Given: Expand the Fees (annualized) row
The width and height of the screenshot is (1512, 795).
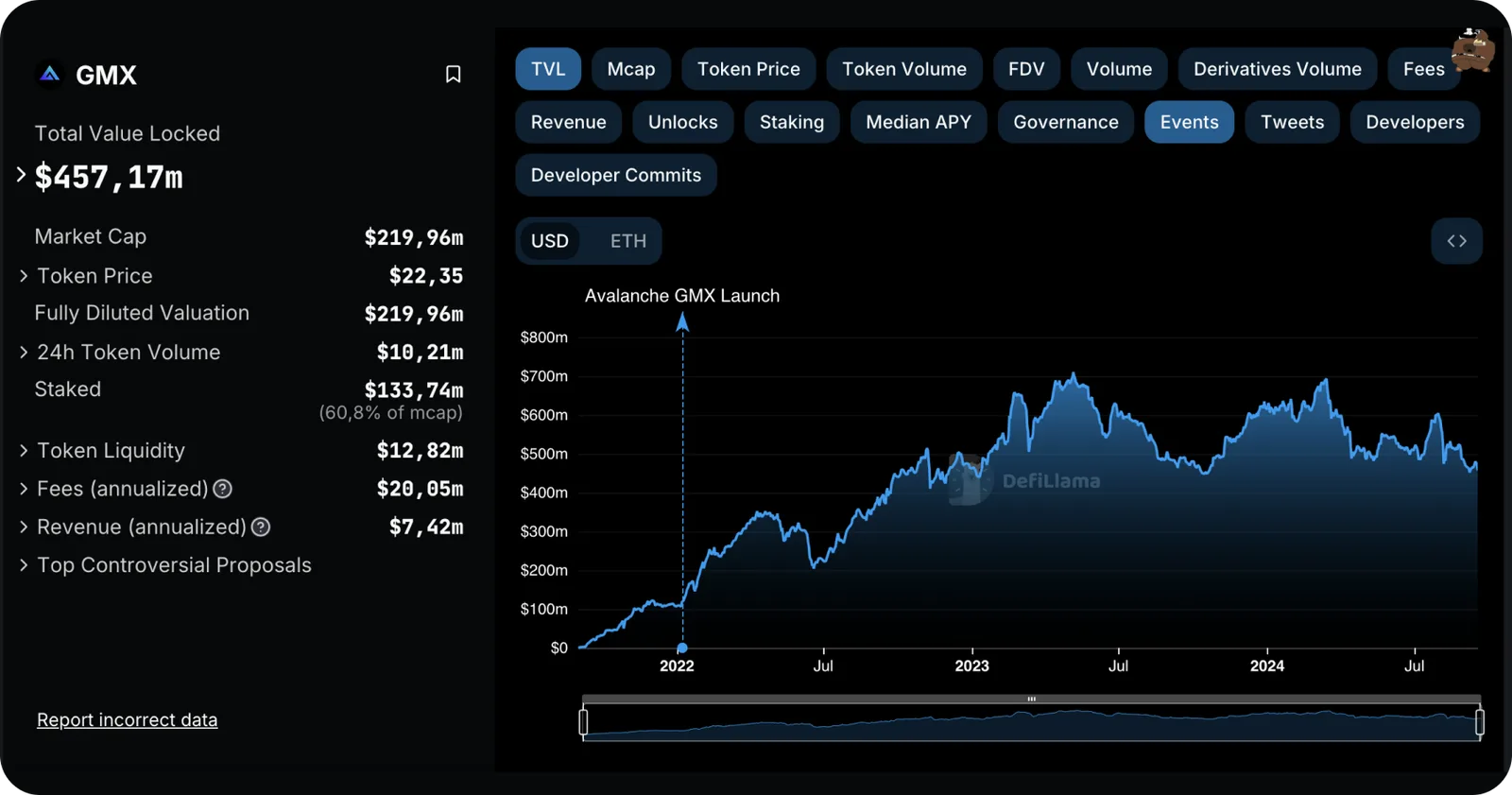Looking at the screenshot, I should 24,489.
